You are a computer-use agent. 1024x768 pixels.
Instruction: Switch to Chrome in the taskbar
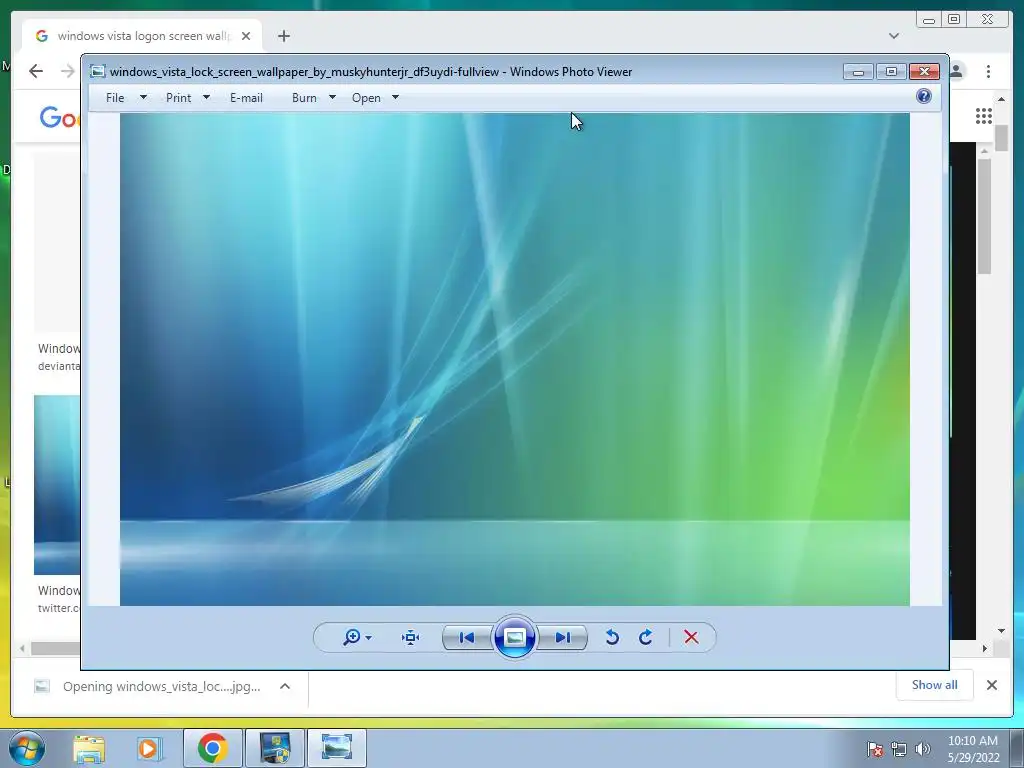pos(212,748)
